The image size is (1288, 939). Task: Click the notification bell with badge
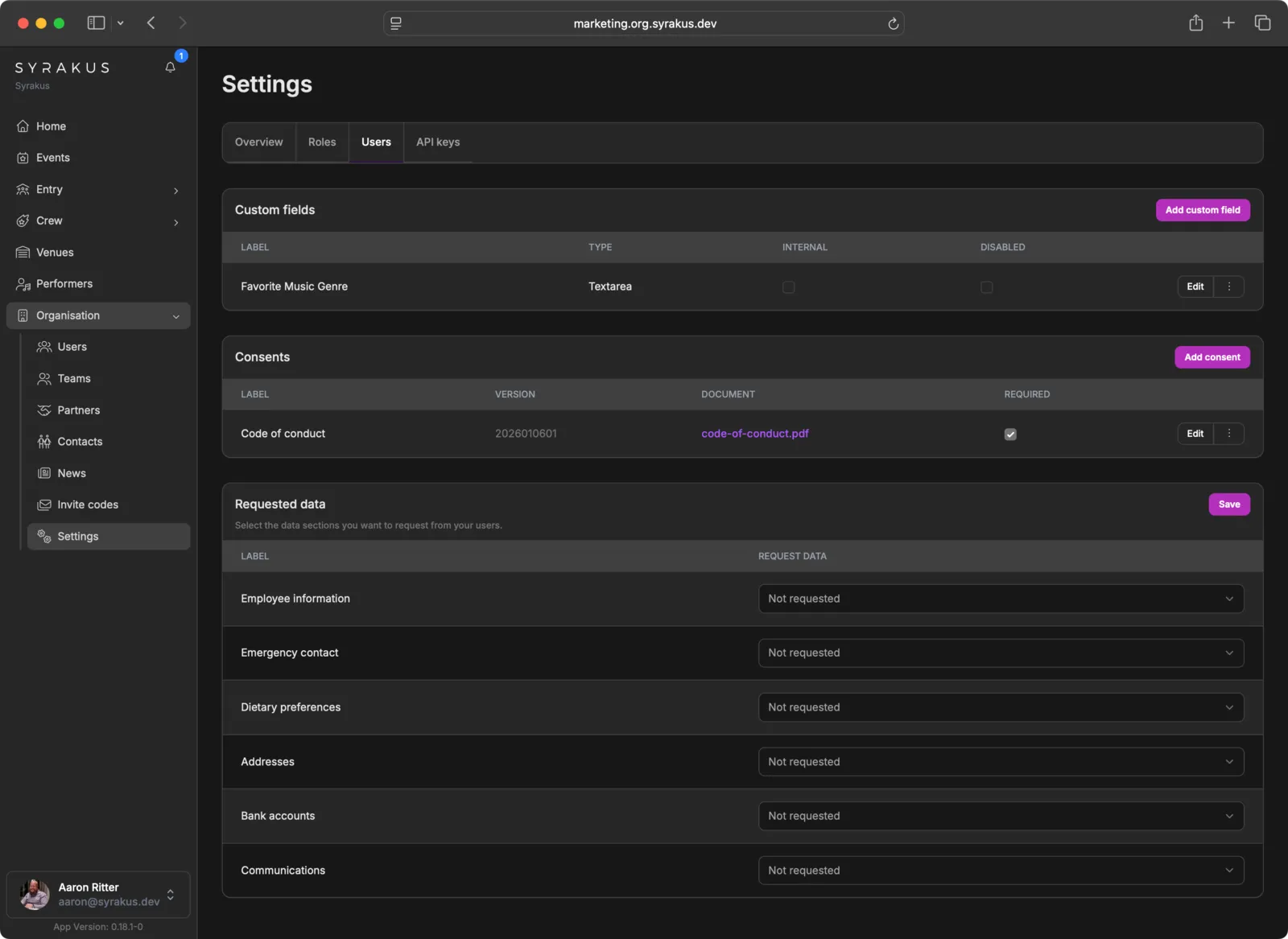[x=170, y=67]
